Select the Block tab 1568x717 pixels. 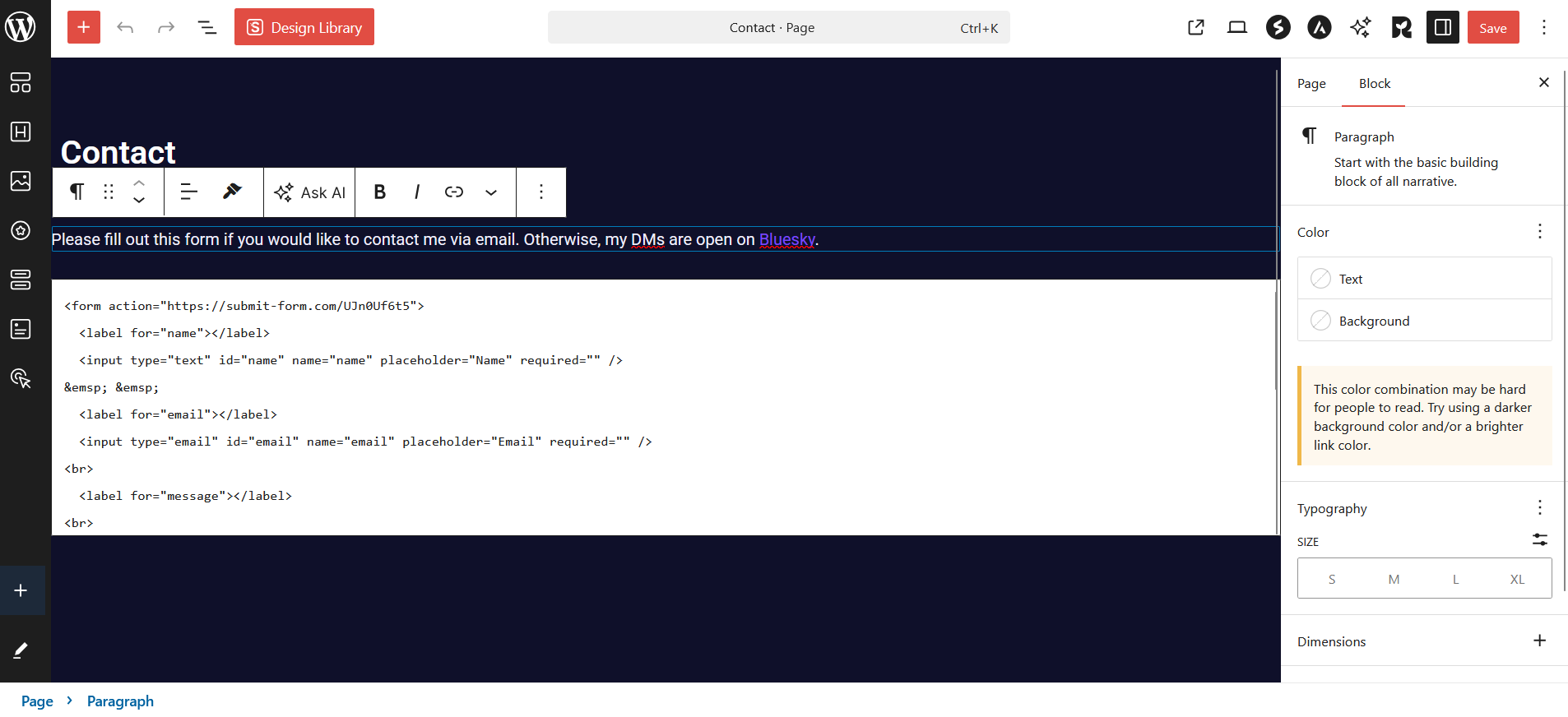(x=1374, y=84)
